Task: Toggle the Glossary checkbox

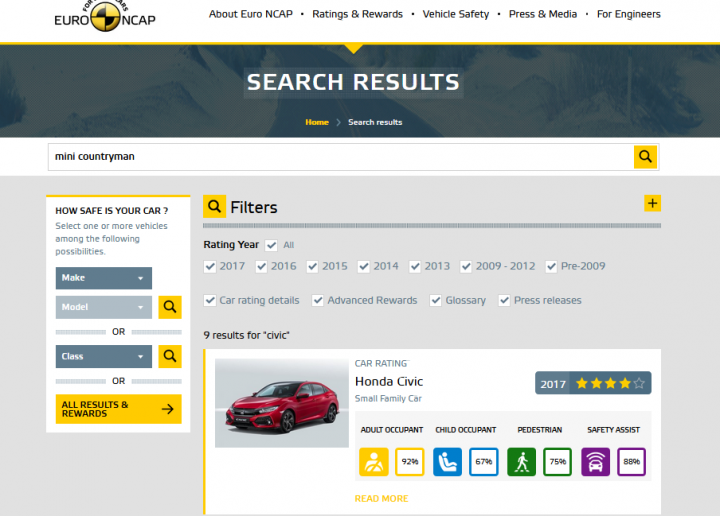Action: pyautogui.click(x=435, y=300)
